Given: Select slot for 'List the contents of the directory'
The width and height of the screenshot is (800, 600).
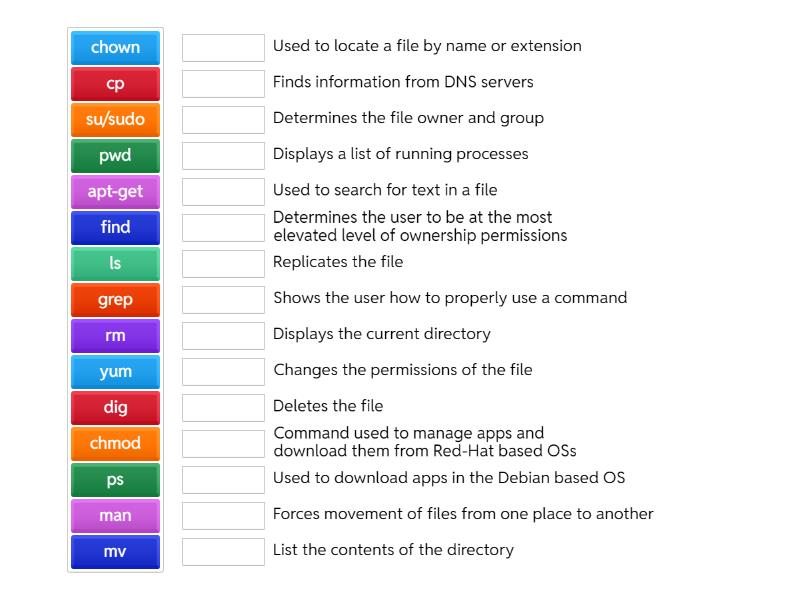Looking at the screenshot, I should tap(223, 551).
